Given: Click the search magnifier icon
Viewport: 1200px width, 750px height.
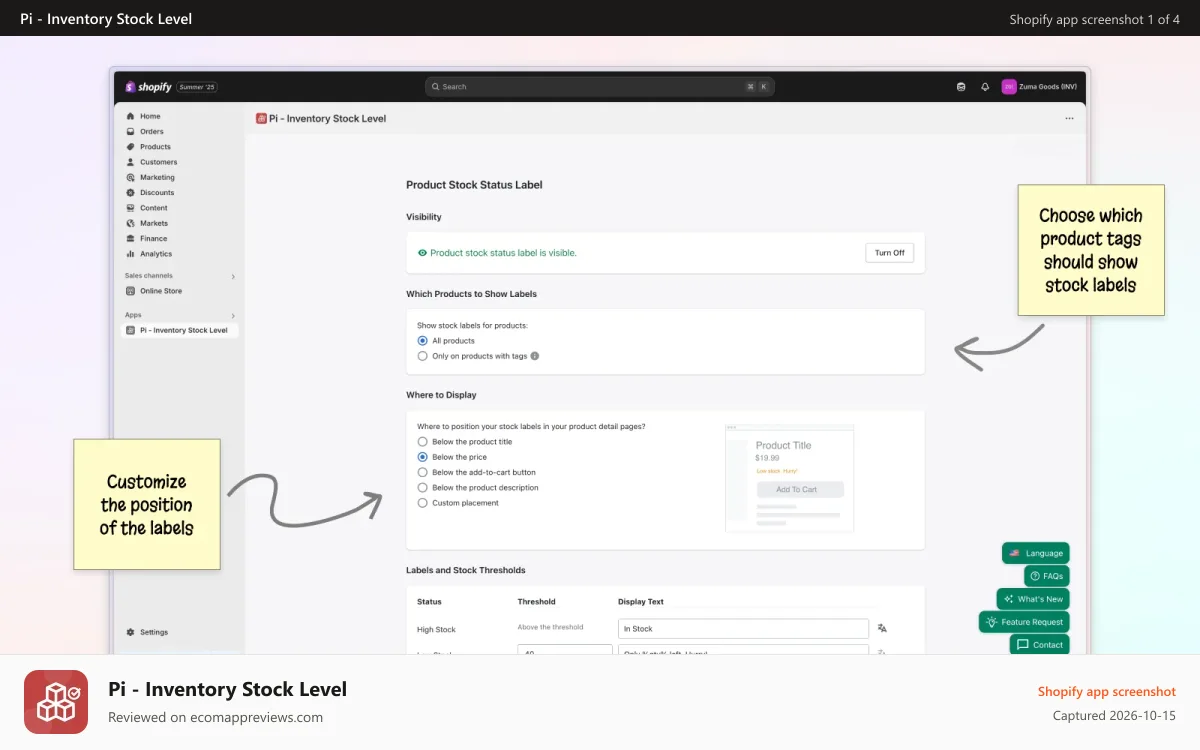Looking at the screenshot, I should click(x=436, y=87).
